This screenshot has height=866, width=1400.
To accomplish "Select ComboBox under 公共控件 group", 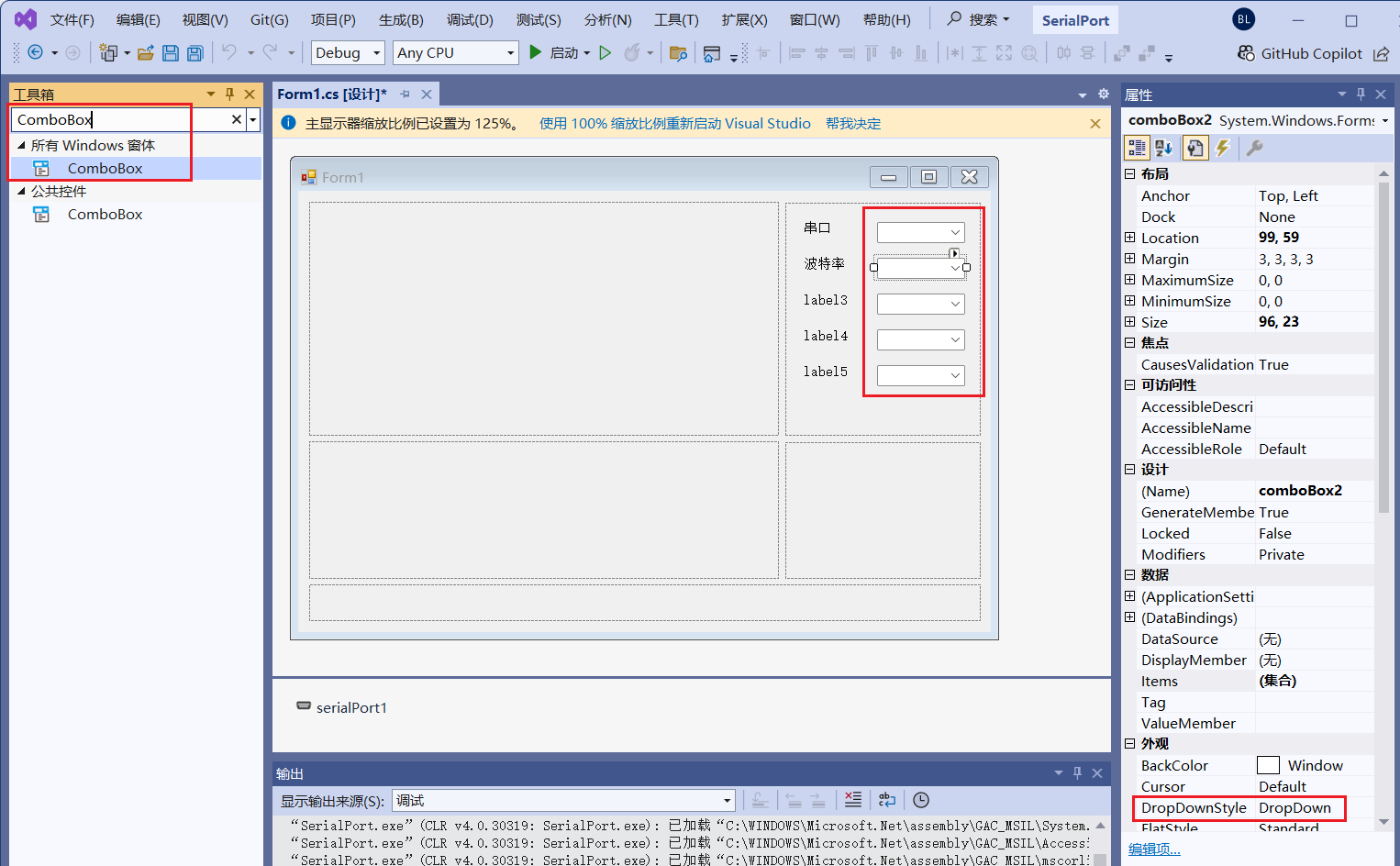I will 105,214.
